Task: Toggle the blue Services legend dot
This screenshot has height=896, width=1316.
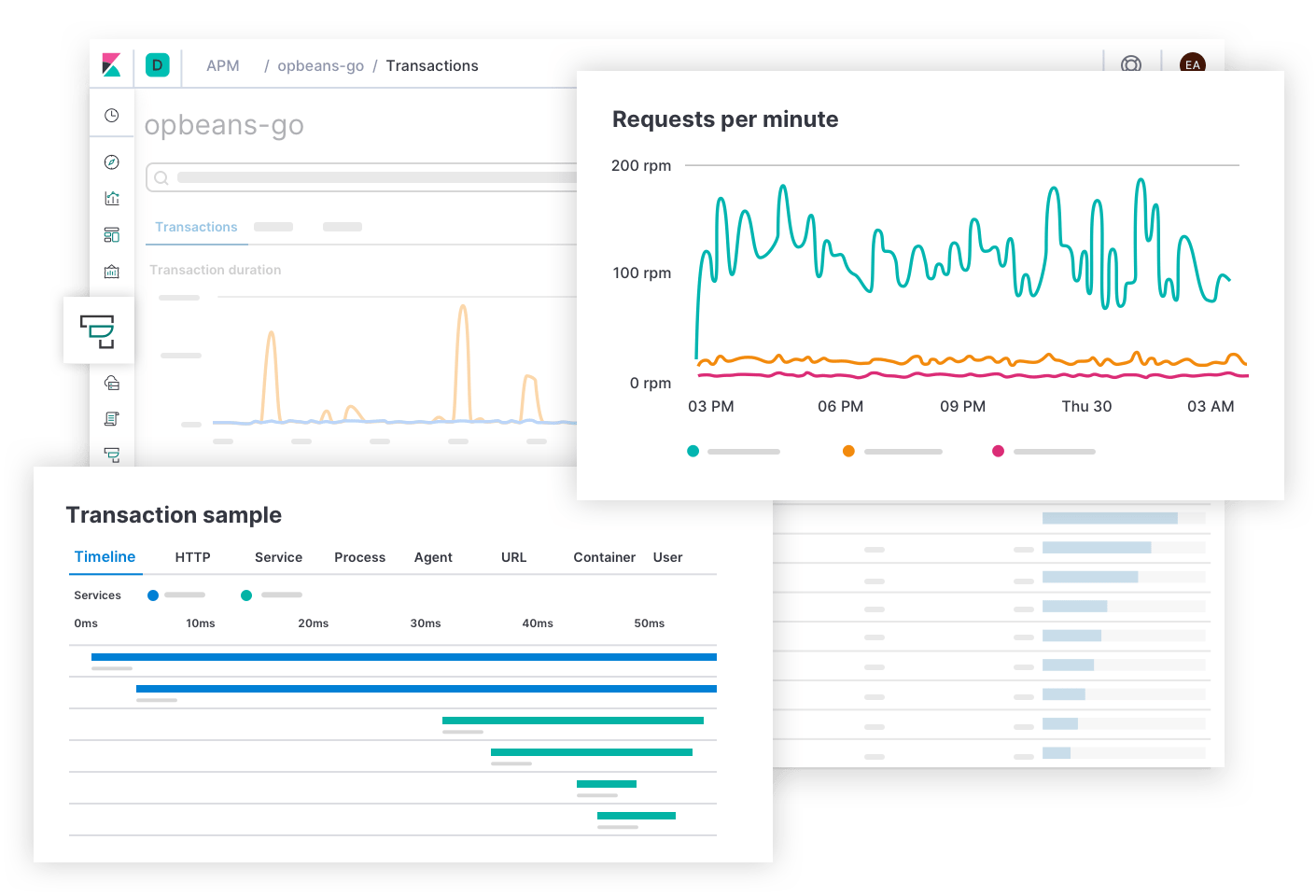Action: [152, 595]
